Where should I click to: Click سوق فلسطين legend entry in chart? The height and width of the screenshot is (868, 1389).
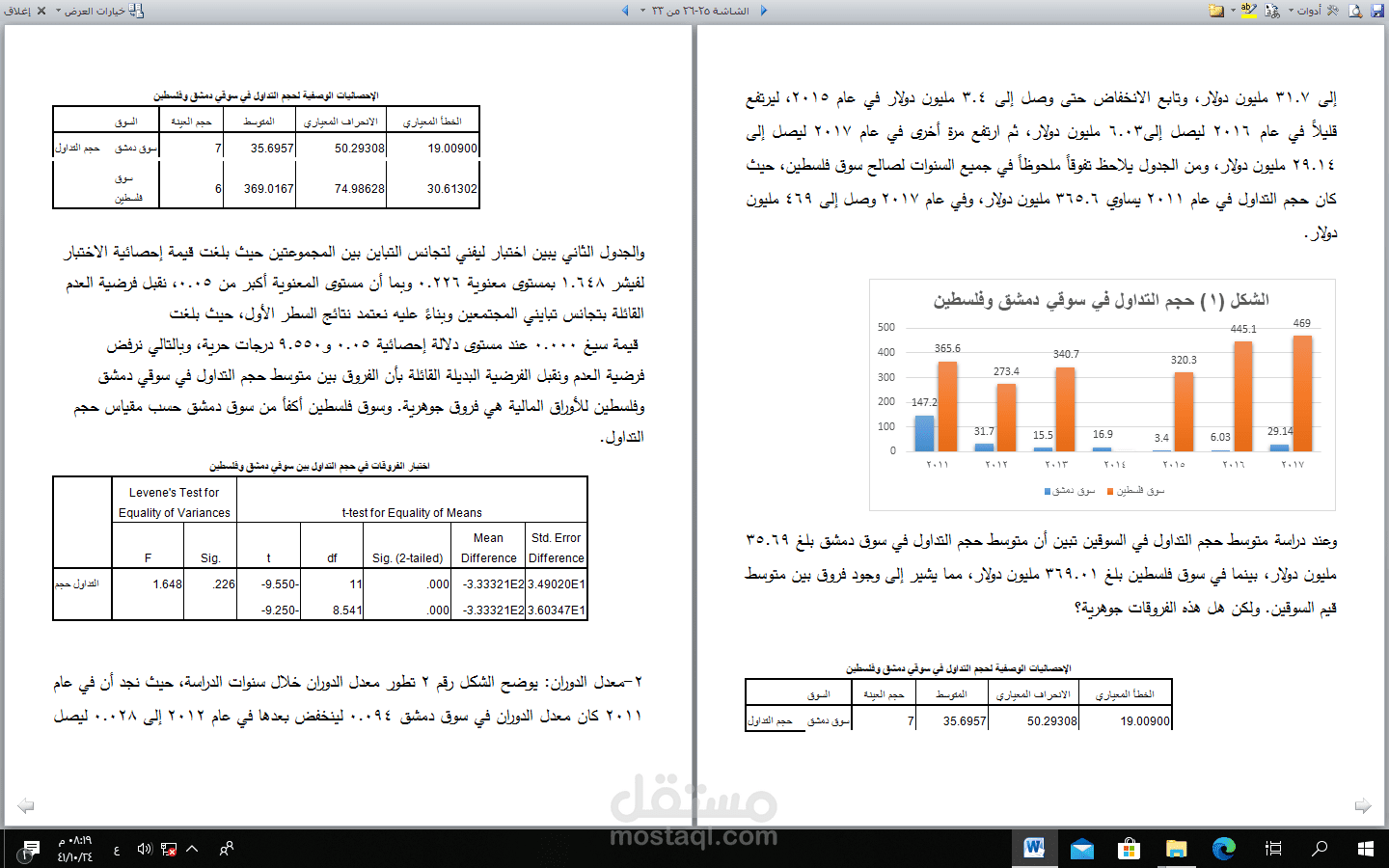1136,491
